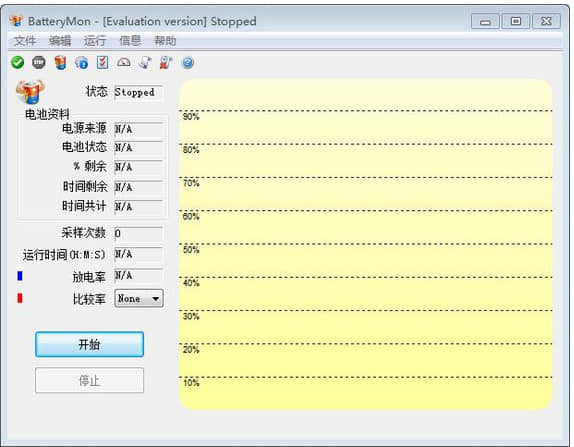Image resolution: width=574 pixels, height=447 pixels.
Task: Click the red ribbon certificate icon
Action: [x=166, y=63]
